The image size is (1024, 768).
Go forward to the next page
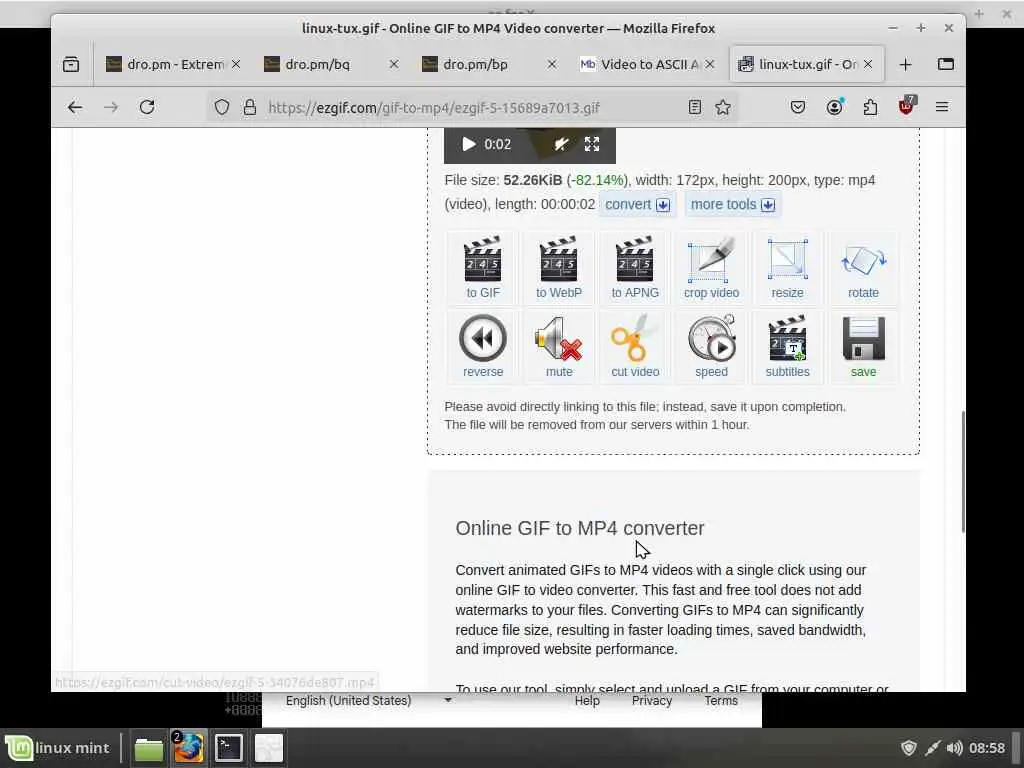[111, 107]
